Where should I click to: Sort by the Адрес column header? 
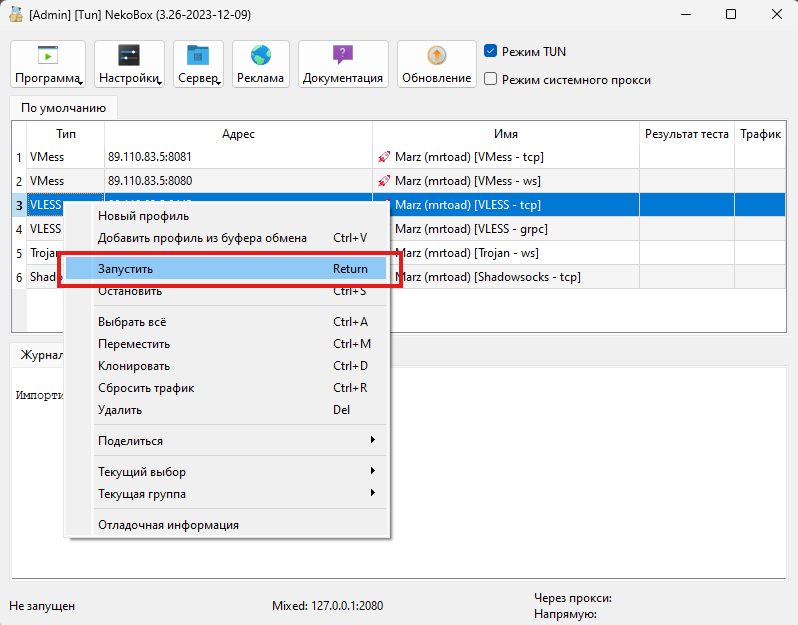click(238, 134)
